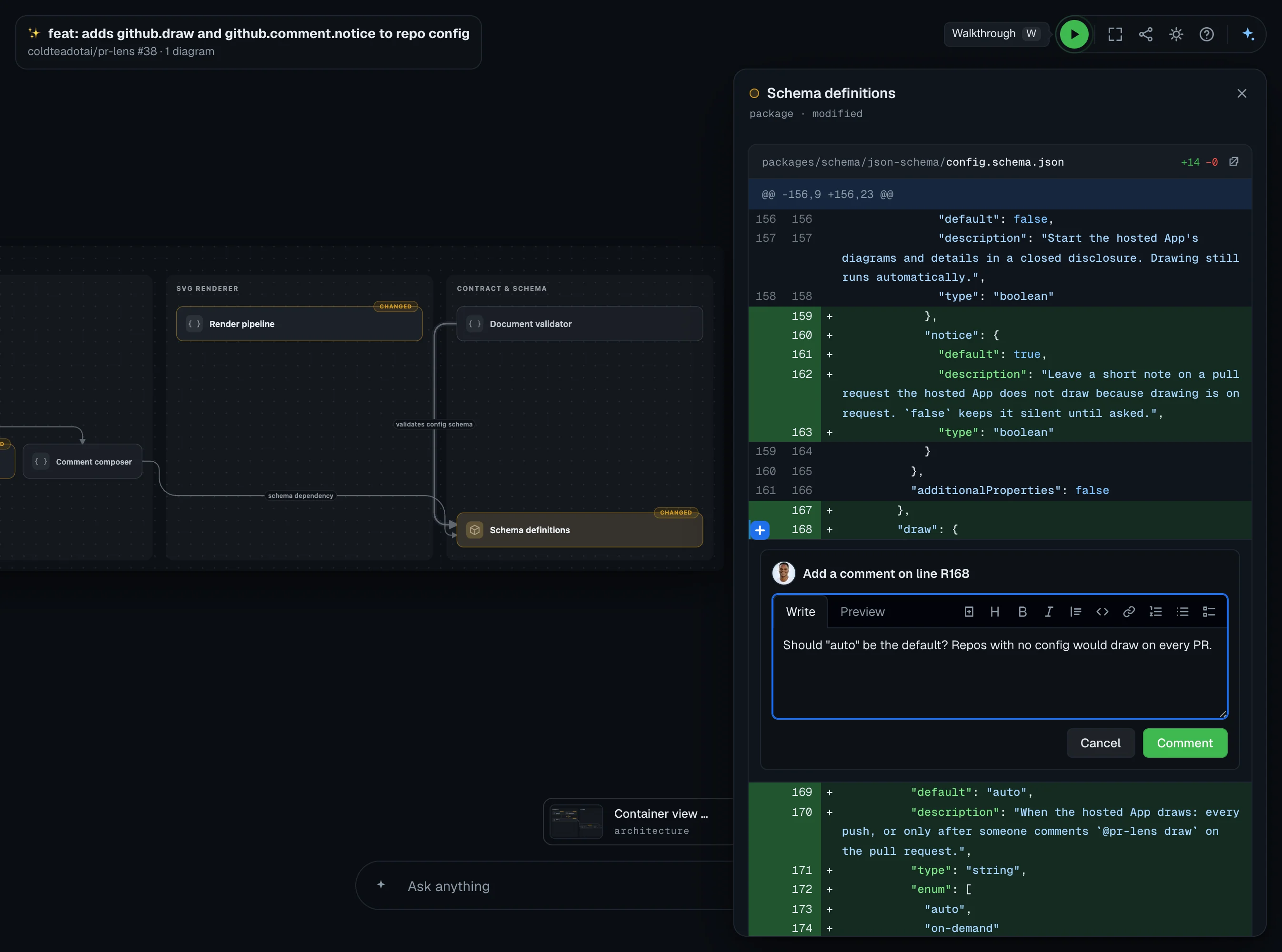This screenshot has width=1282, height=952.
Task: Open the share icon in the top toolbar
Action: click(x=1145, y=34)
